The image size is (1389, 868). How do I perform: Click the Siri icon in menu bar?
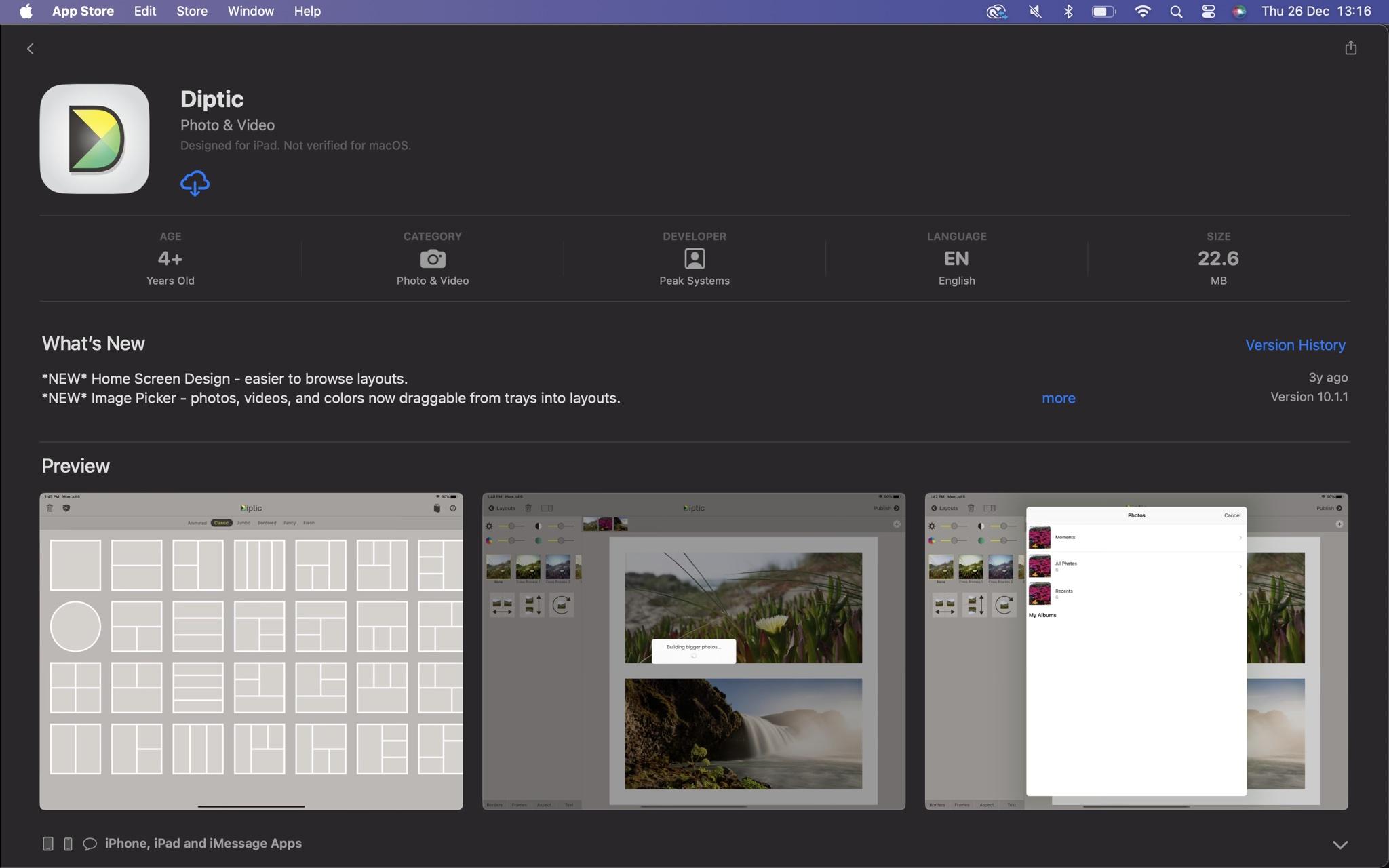pos(1239,12)
